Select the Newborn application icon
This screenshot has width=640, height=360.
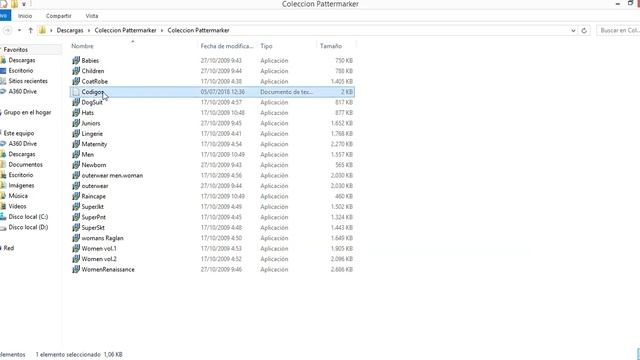point(76,165)
